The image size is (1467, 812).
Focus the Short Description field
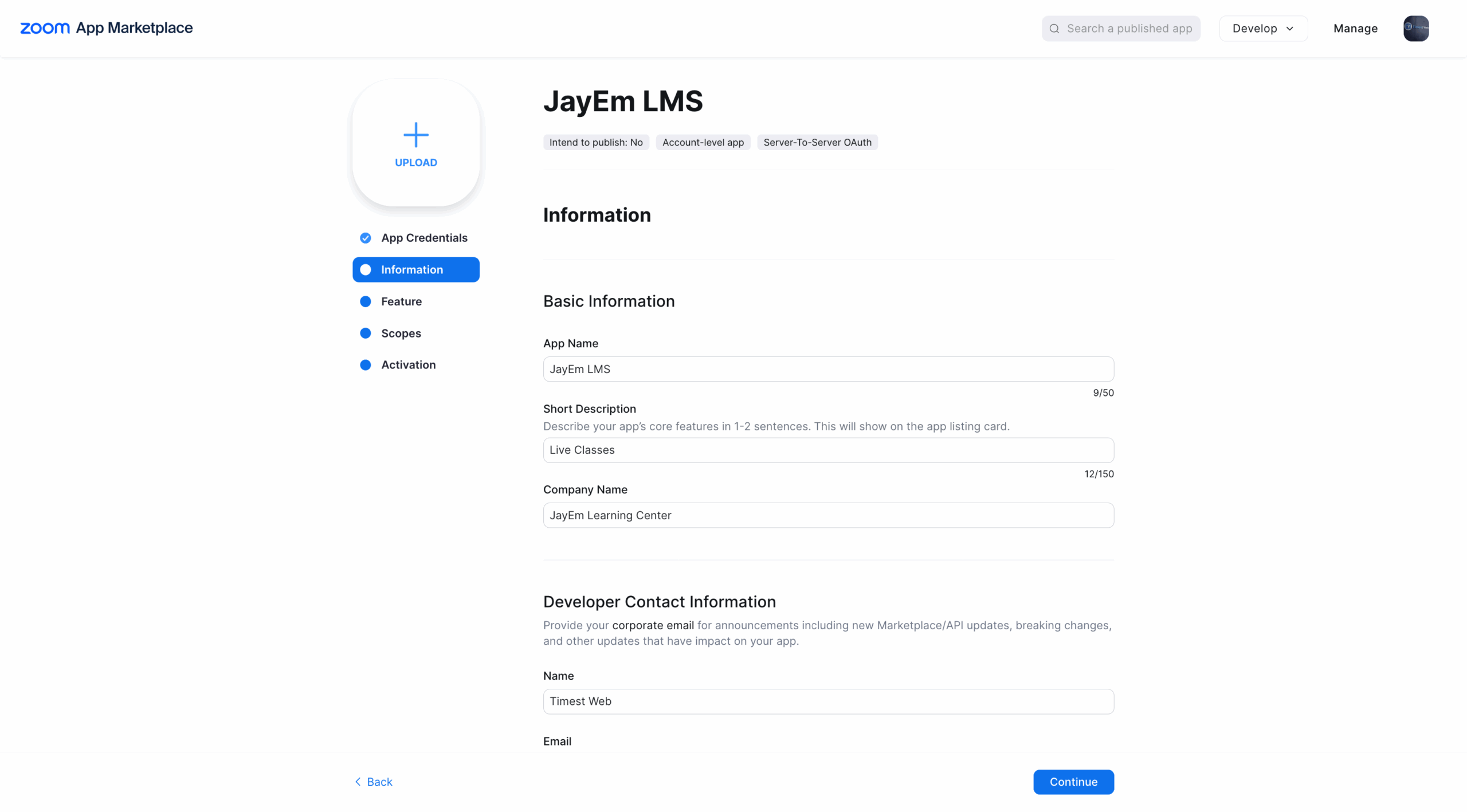(828, 450)
